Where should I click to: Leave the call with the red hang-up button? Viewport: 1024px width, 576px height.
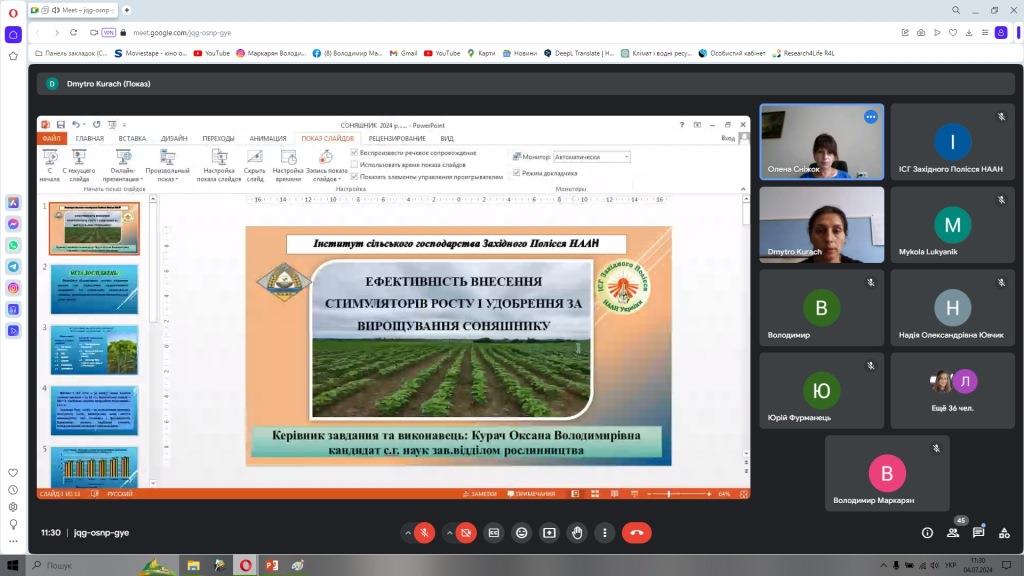[636, 533]
